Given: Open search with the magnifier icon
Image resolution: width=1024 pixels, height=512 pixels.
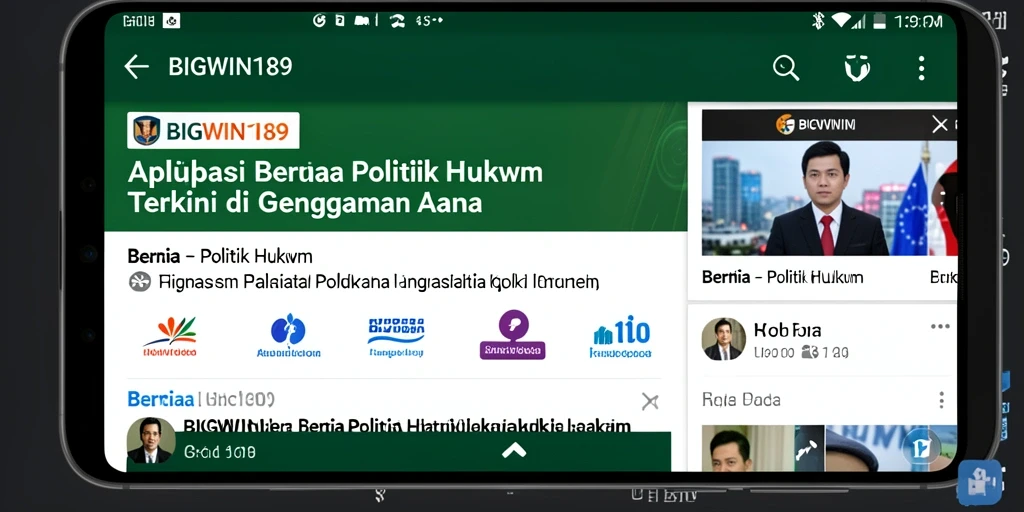Looking at the screenshot, I should [786, 67].
